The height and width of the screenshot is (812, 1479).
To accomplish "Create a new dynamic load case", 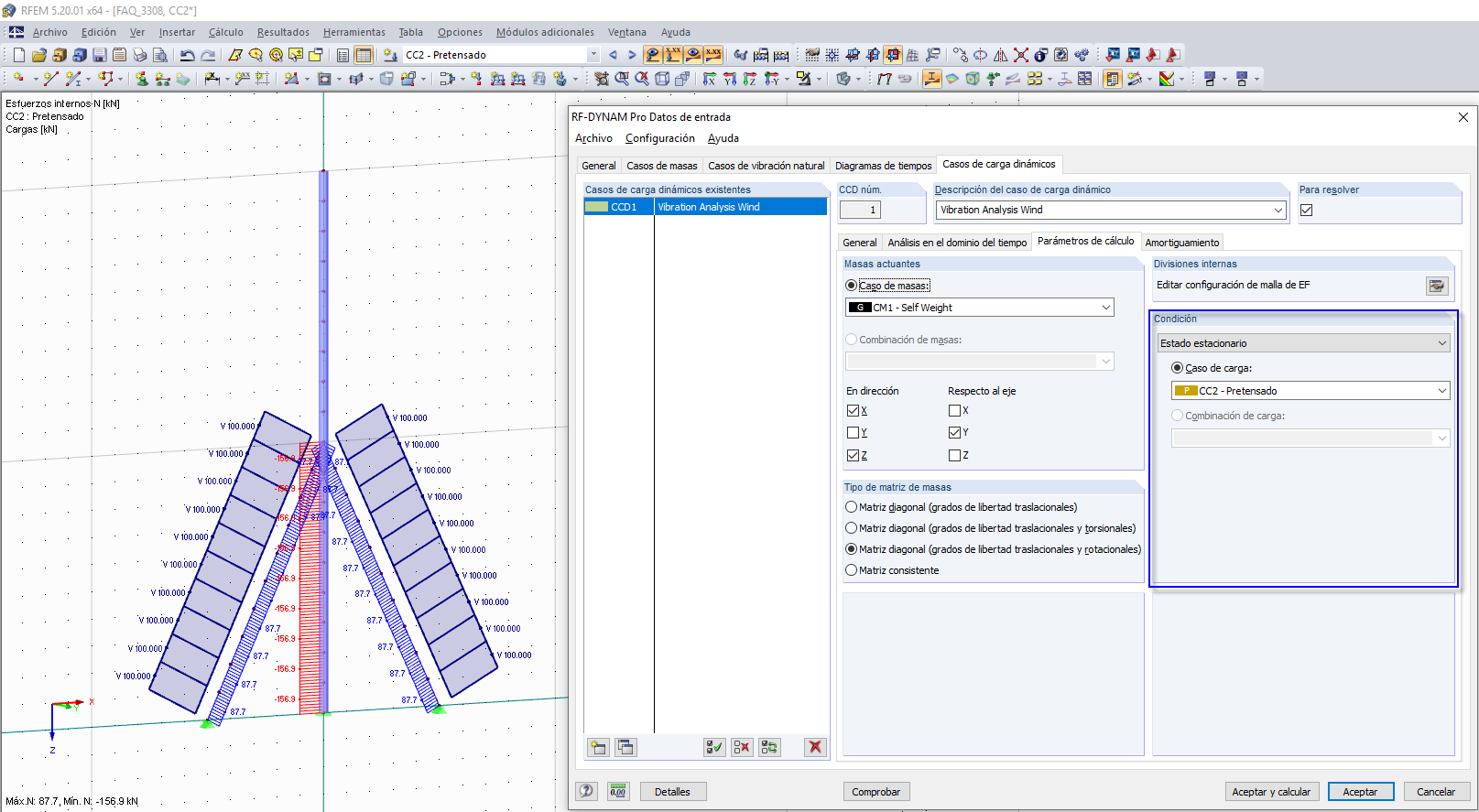I will (598, 747).
